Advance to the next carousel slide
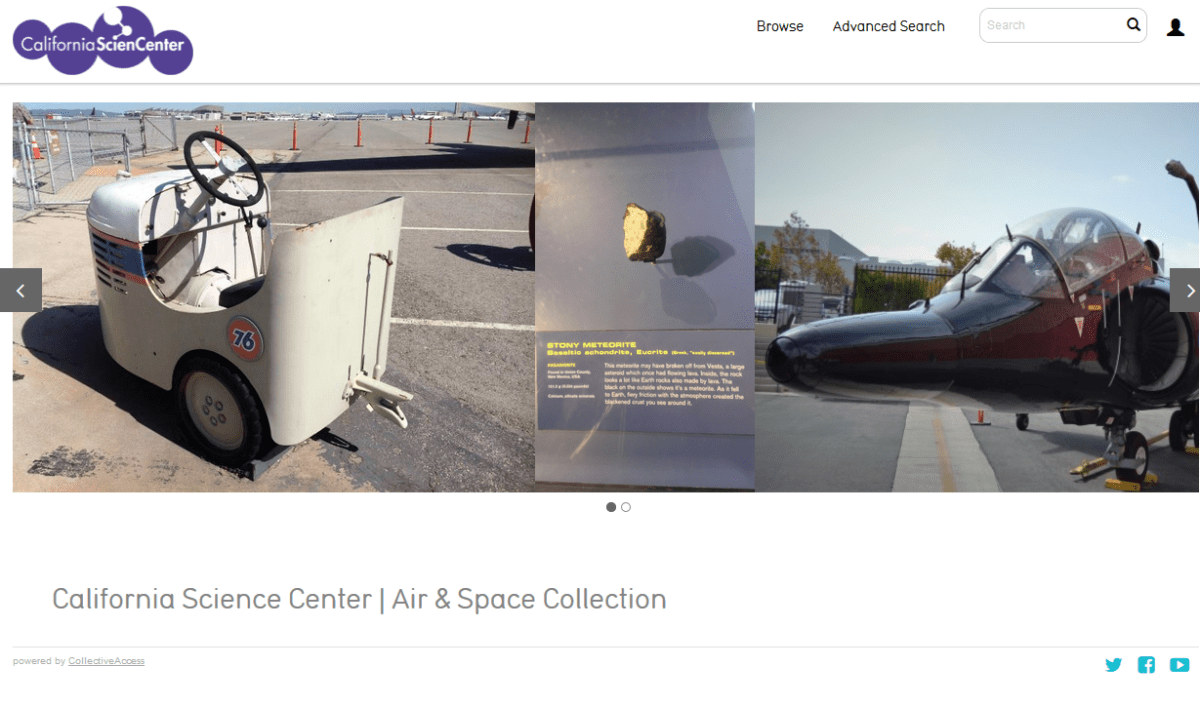 1185,290
